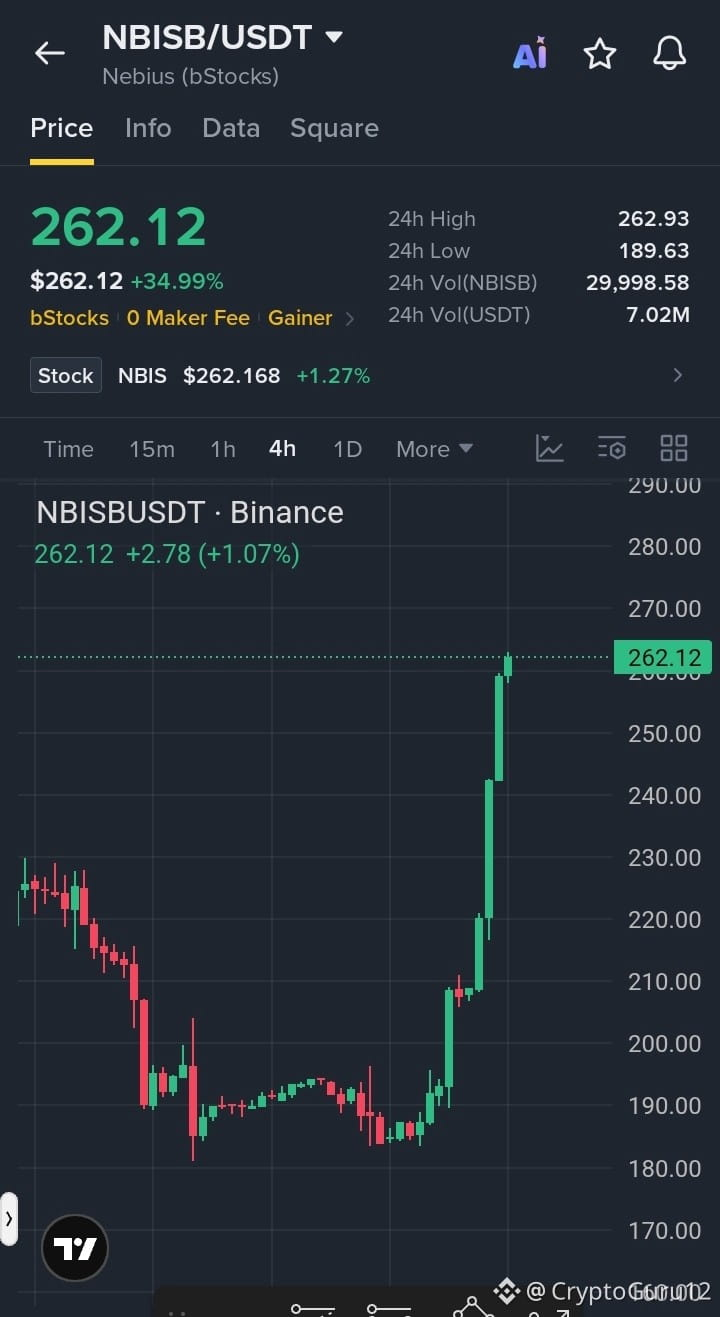
Task: Open the chevron next to Gainer tag
Action: (x=349, y=319)
